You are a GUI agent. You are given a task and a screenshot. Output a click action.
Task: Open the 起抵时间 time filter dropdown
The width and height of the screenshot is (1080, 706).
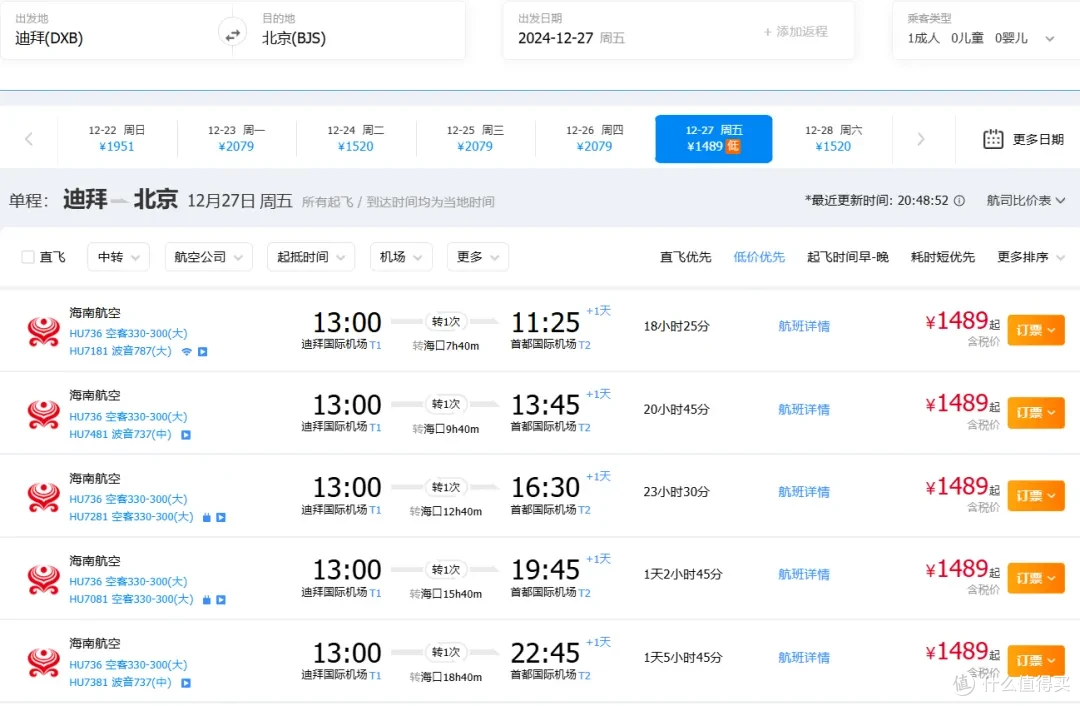311,257
